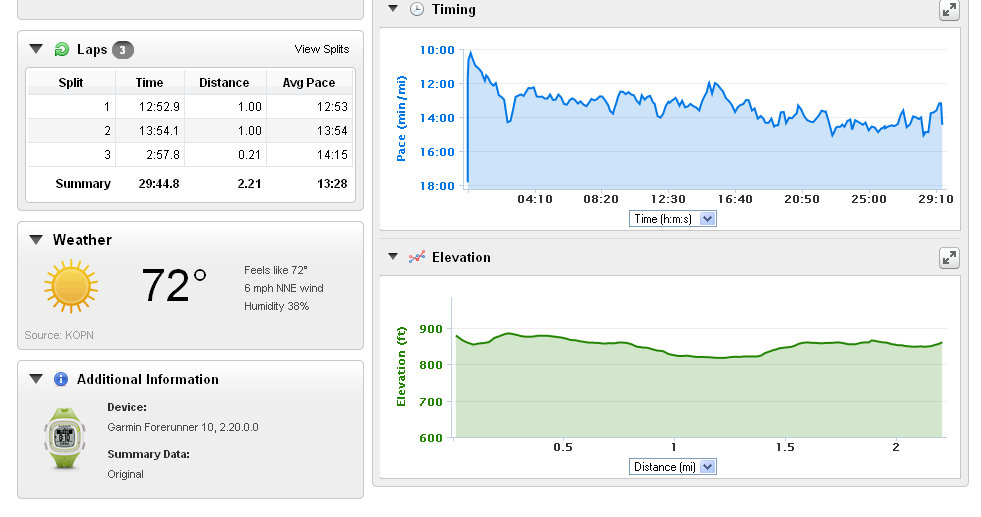Open the Time (h:m:s) axis dropdown

coord(672,218)
